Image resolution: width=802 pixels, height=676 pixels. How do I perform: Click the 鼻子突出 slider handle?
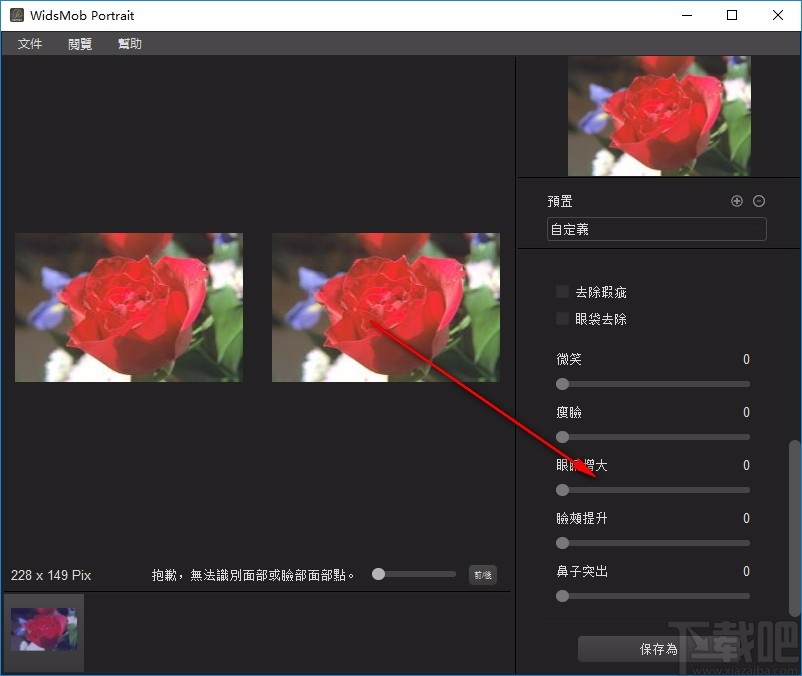click(563, 596)
